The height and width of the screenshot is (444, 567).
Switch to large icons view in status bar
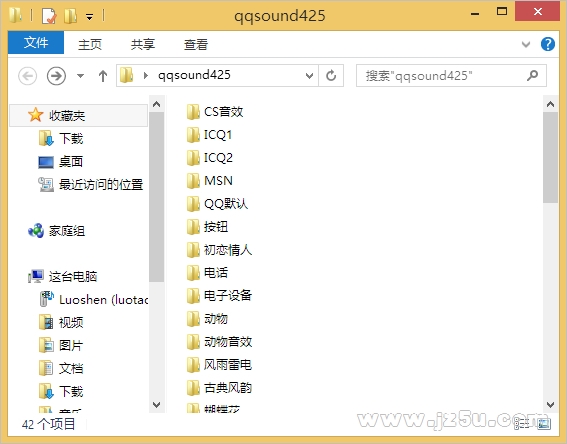point(544,424)
